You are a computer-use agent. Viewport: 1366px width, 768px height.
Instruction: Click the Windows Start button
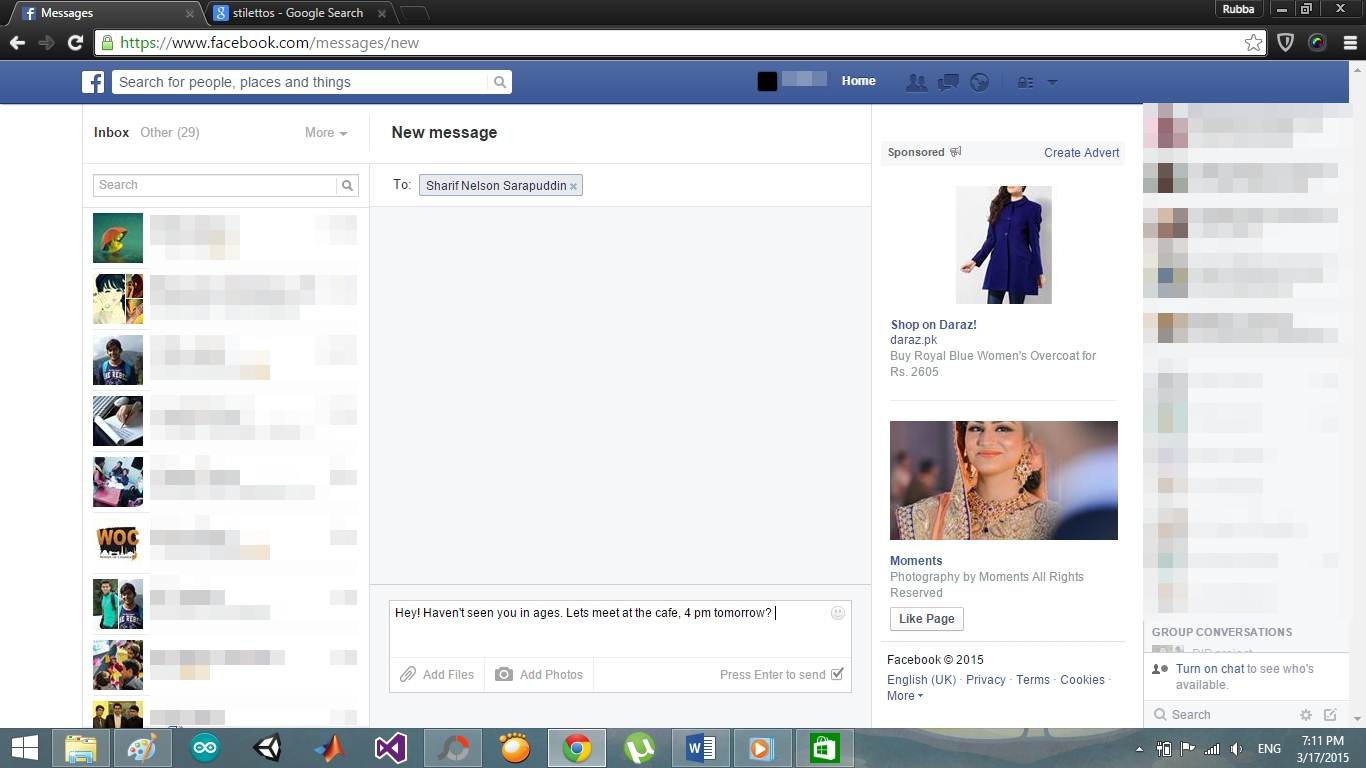point(24,748)
